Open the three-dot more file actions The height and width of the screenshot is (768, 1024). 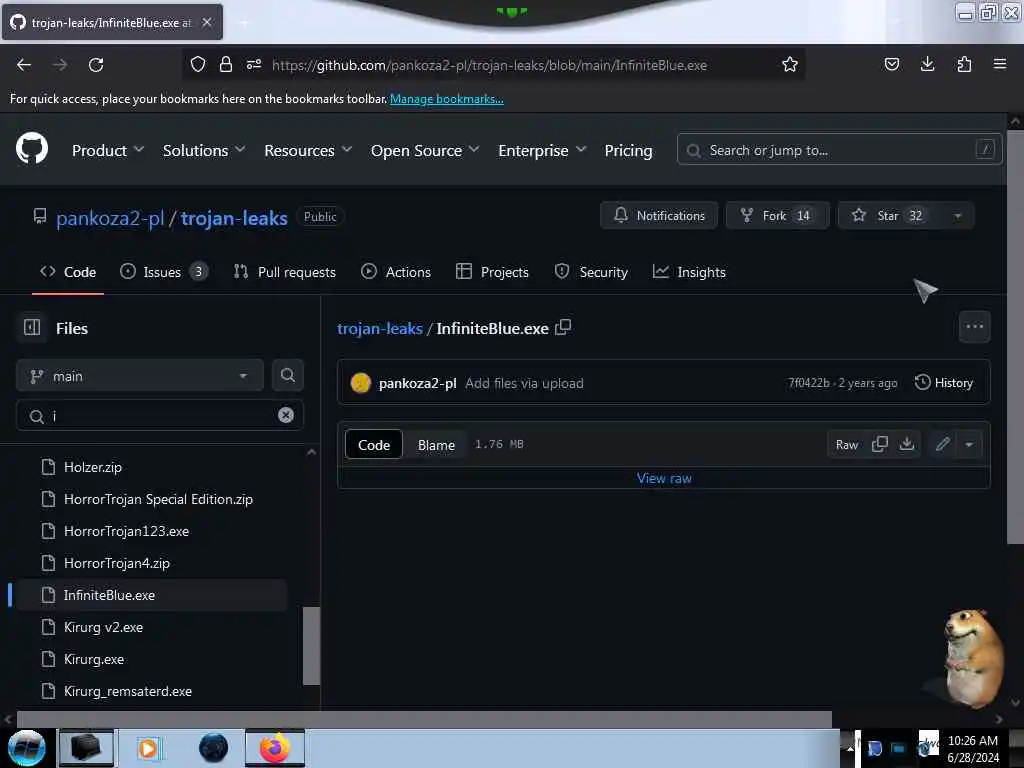click(974, 327)
